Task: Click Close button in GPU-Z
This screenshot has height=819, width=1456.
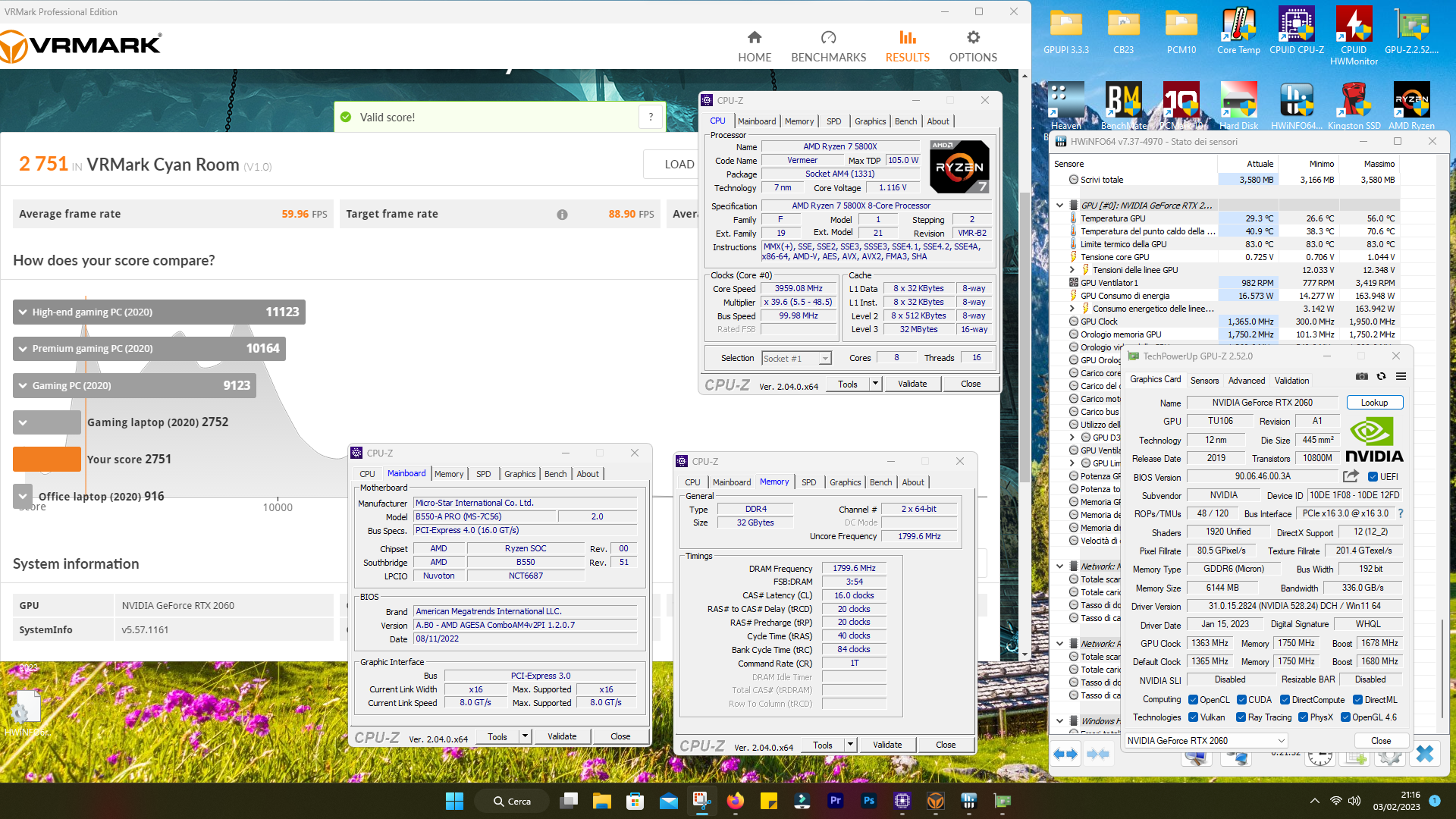Action: (1381, 741)
